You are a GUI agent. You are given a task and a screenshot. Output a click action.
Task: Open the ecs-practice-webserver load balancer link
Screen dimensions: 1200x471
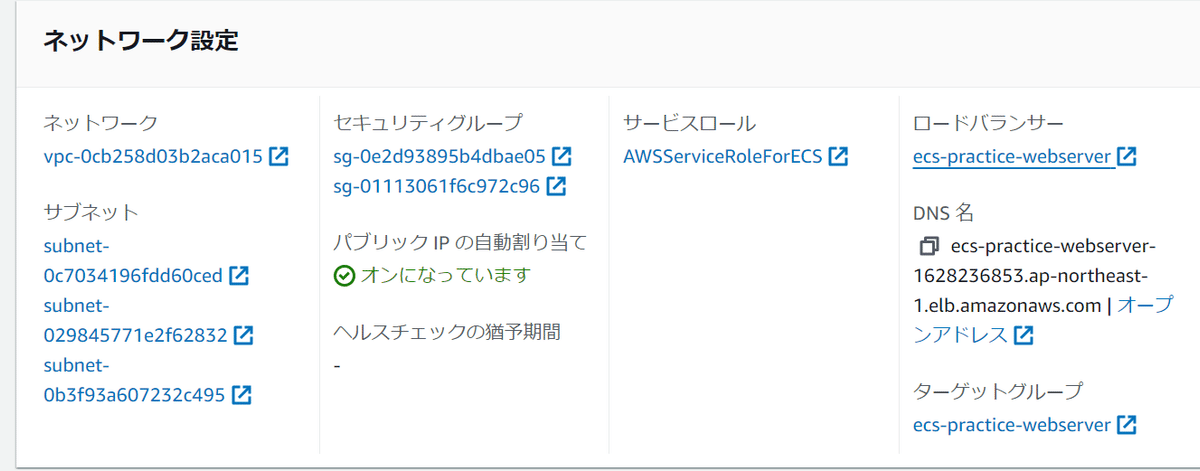point(1011,157)
